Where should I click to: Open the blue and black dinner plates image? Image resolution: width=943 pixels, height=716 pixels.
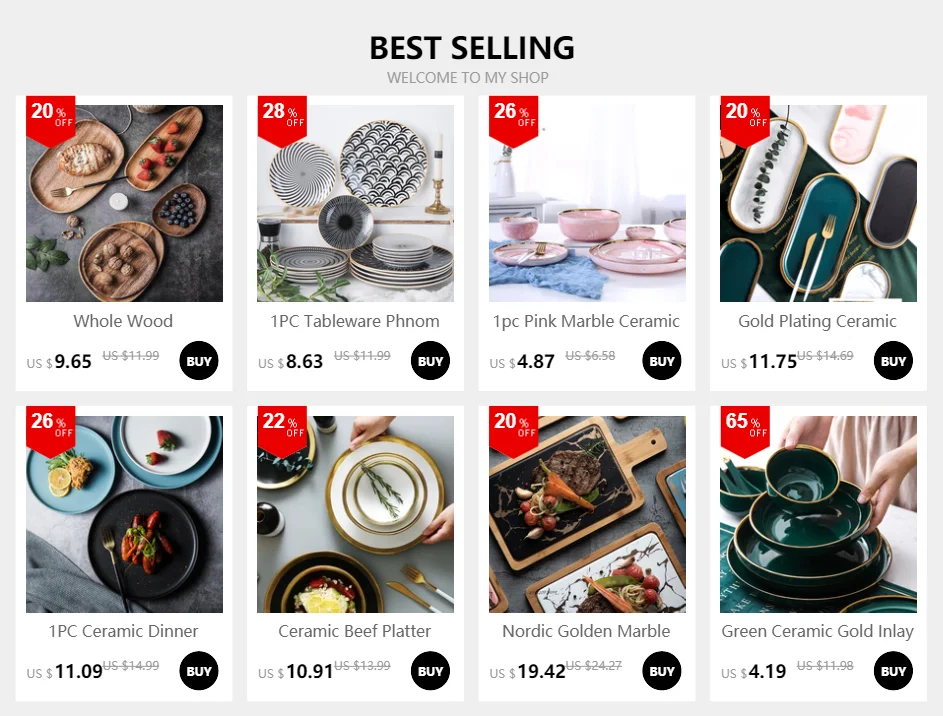pyautogui.click(x=124, y=514)
